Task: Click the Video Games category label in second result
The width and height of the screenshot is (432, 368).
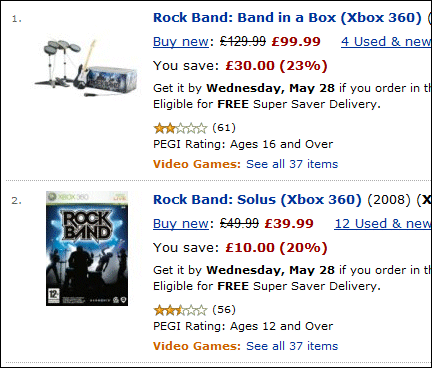Action: click(197, 346)
